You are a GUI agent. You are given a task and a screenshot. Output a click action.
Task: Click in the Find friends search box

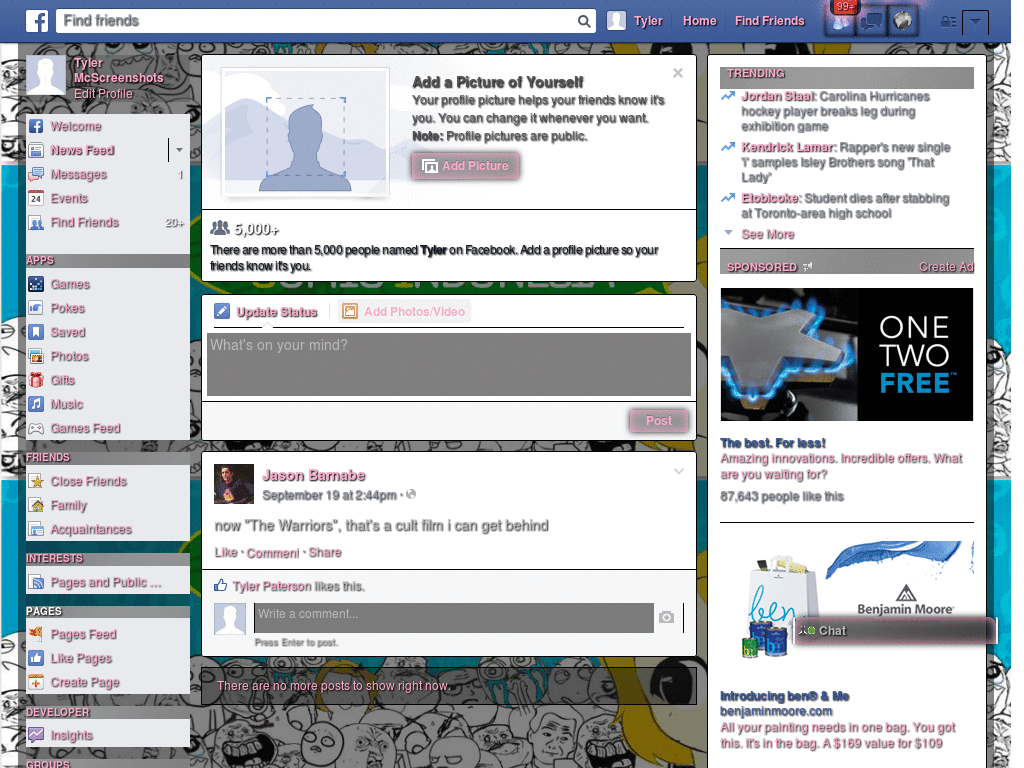pyautogui.click(x=318, y=21)
